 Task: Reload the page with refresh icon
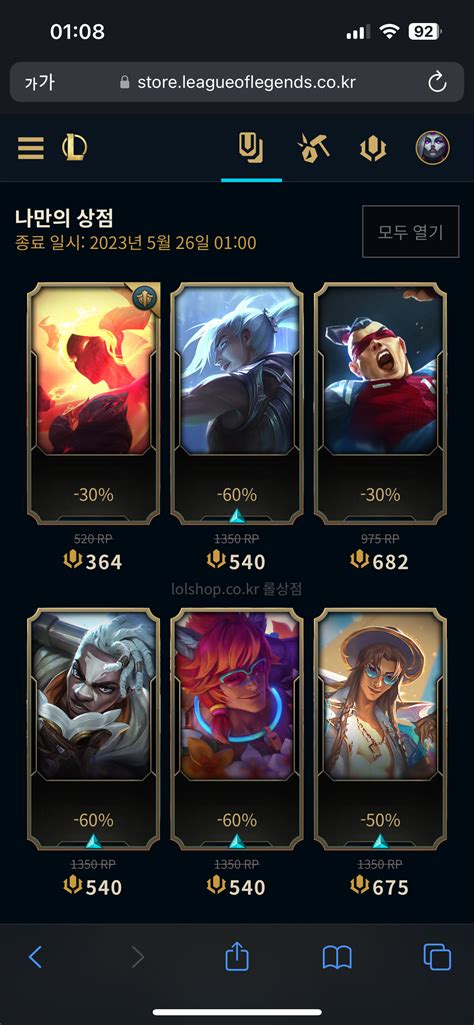click(x=437, y=82)
